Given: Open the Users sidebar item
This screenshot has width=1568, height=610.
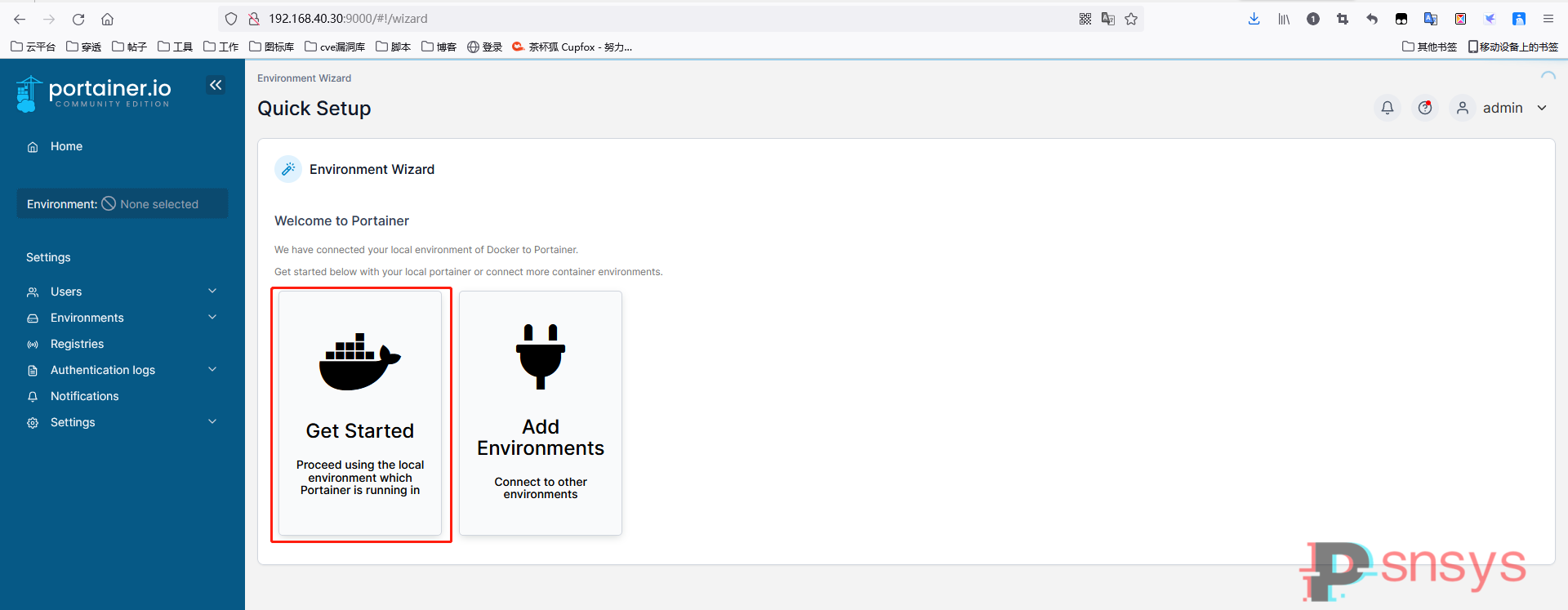Looking at the screenshot, I should [66, 292].
